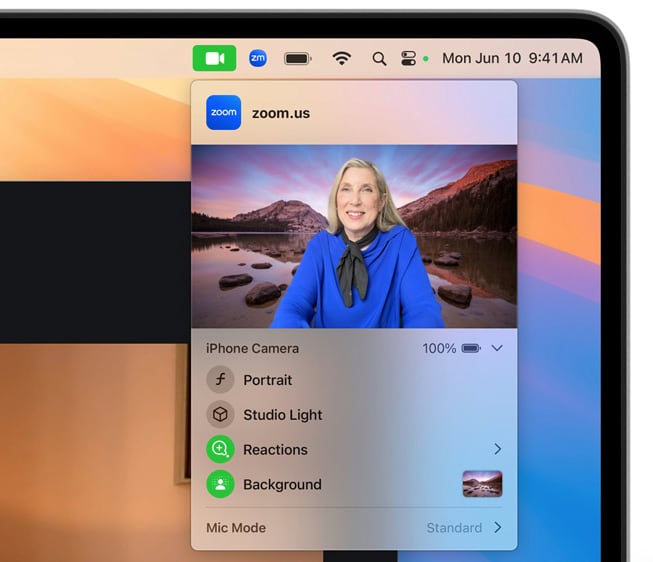Click the 100% battery percentage text
The height and width of the screenshot is (562, 653).
[439, 348]
